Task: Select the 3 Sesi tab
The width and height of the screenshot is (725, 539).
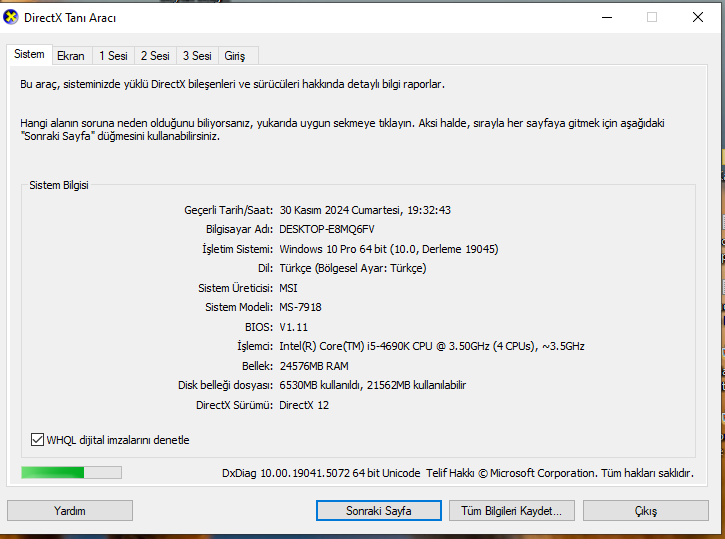Action: 197,56
